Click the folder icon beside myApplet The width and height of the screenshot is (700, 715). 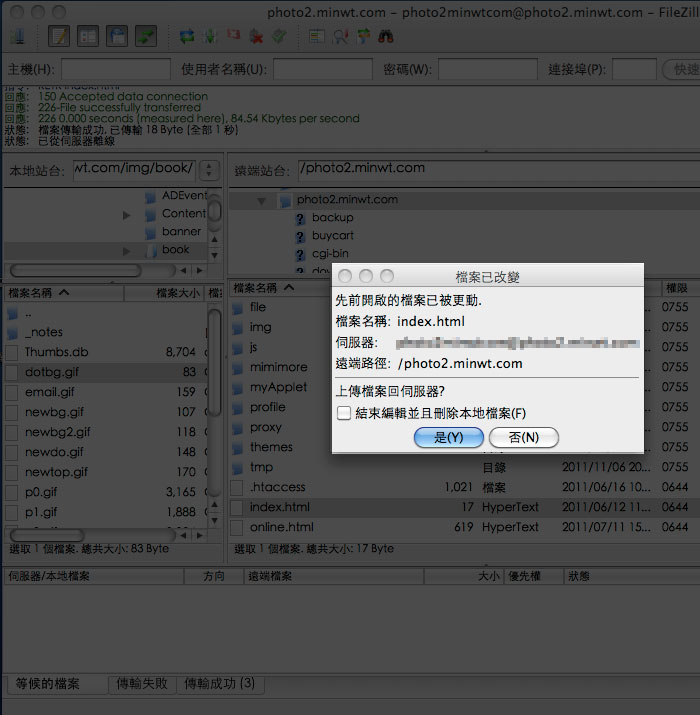(238, 388)
